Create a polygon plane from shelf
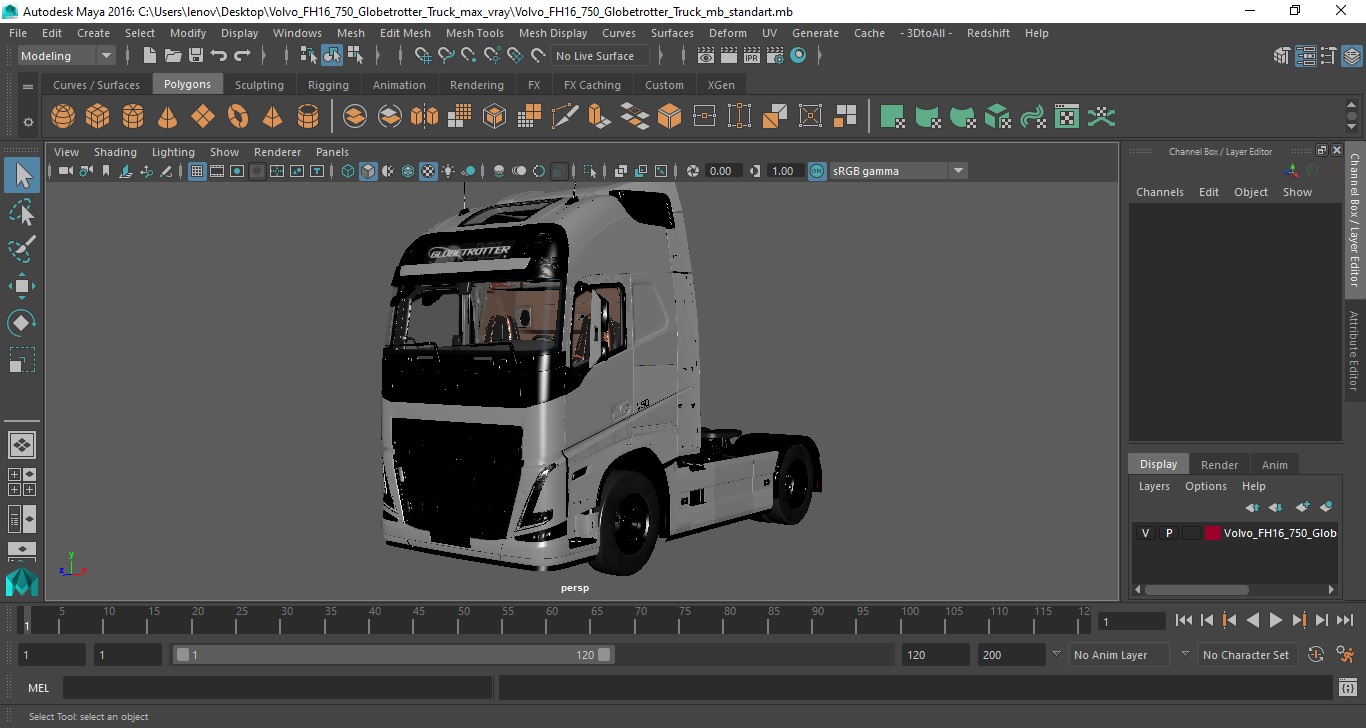Viewport: 1366px width, 728px height. (203, 117)
